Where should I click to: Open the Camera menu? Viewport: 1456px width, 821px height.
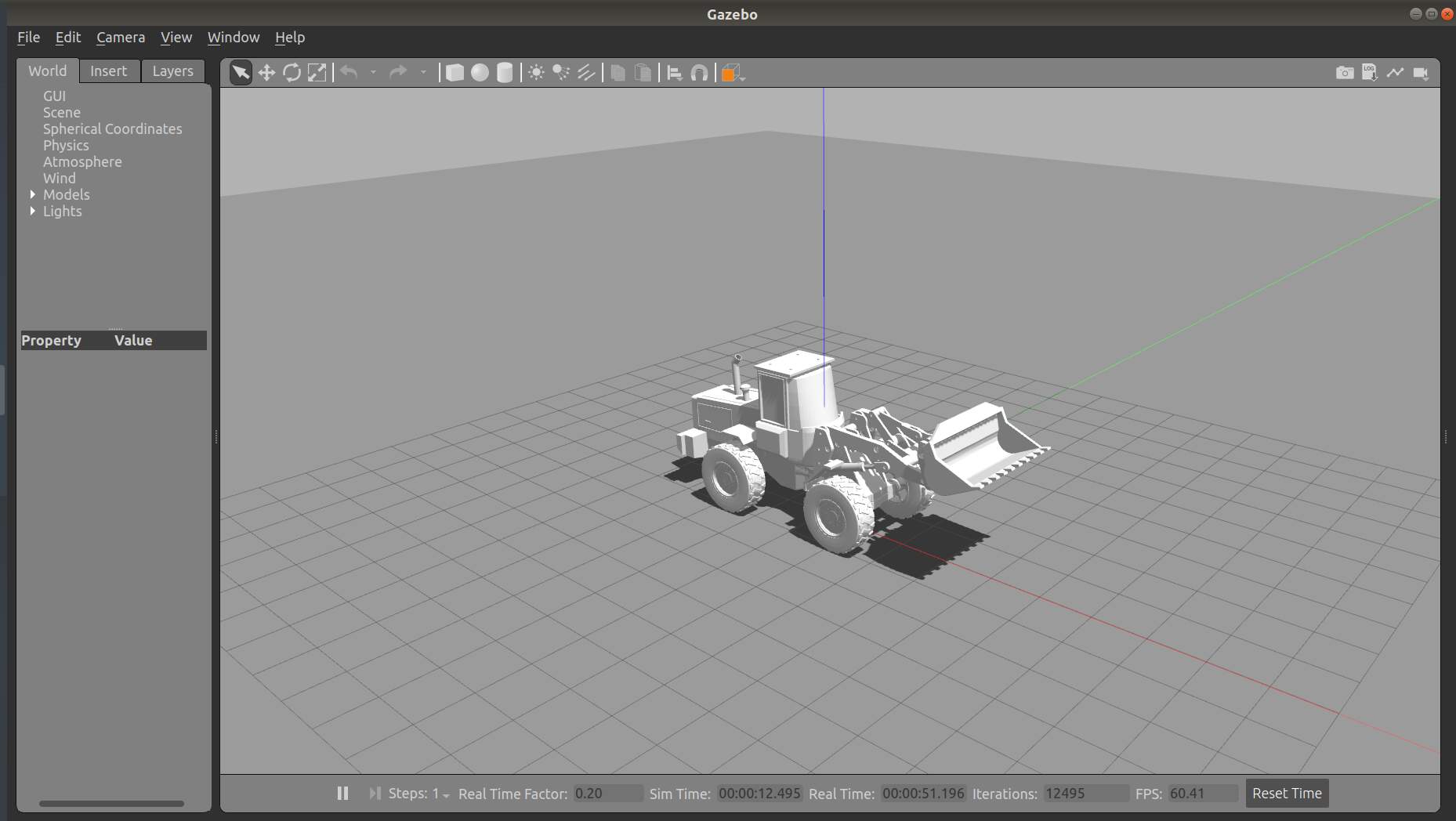click(x=121, y=37)
